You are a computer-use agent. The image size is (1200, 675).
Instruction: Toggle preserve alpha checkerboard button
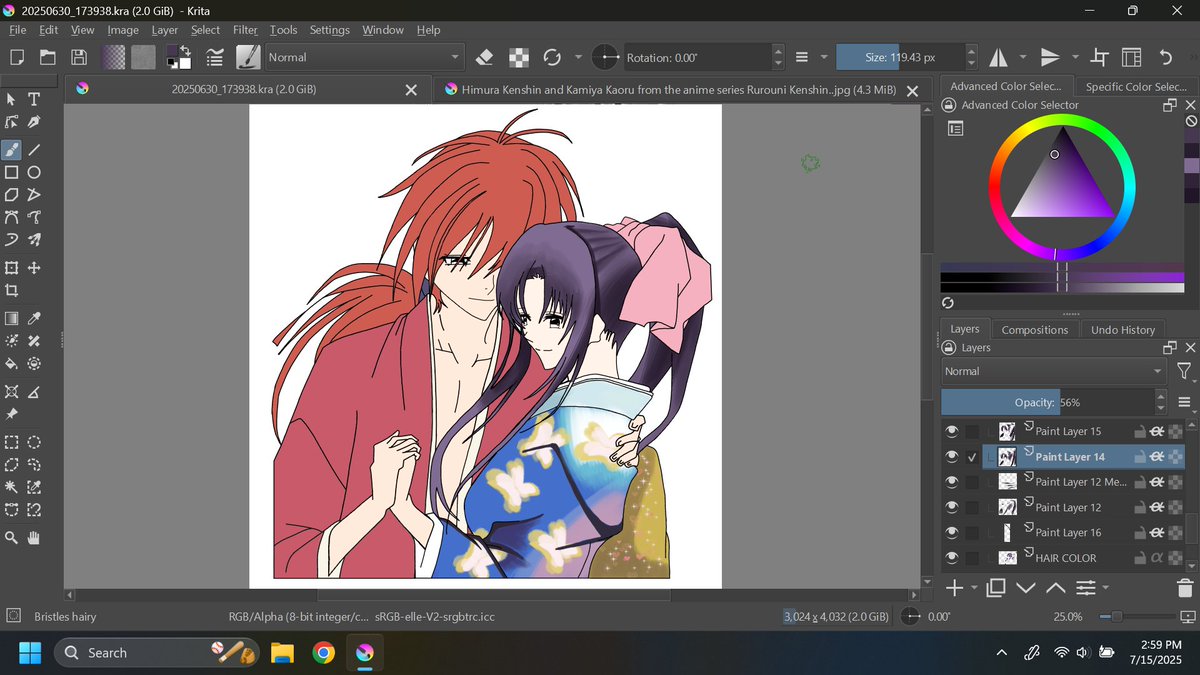[x=518, y=57]
